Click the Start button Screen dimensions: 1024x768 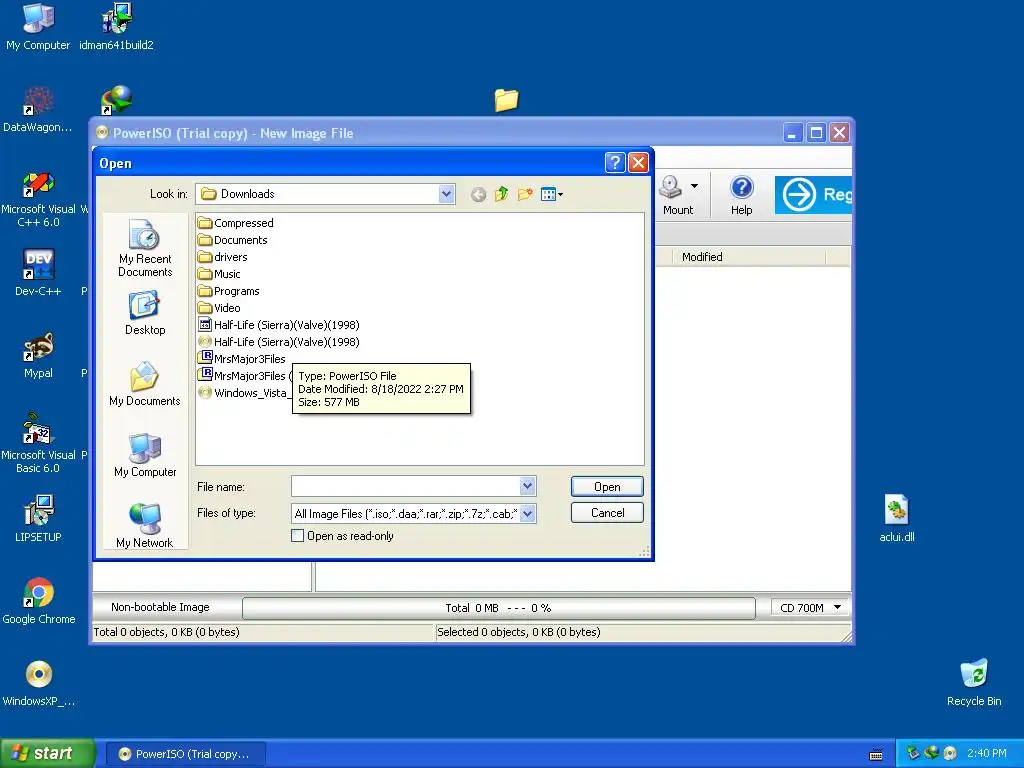(x=48, y=753)
